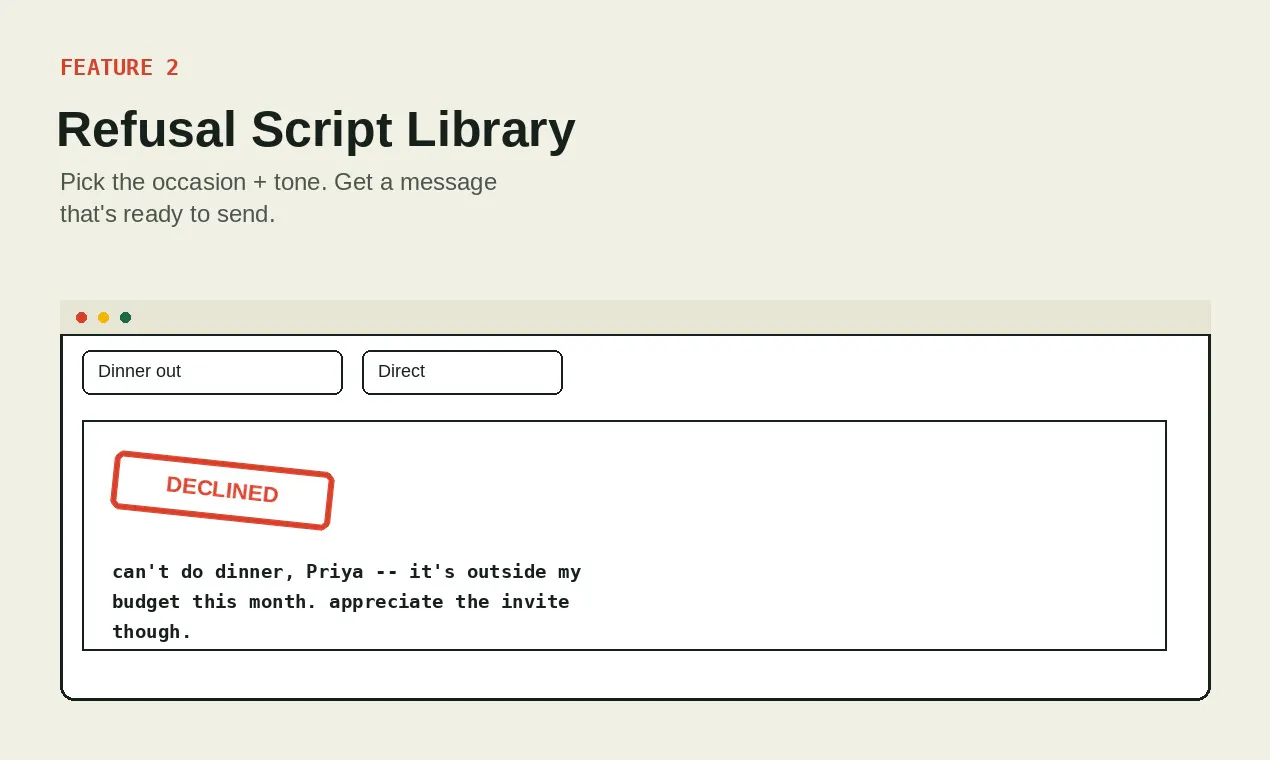Click the red DECLINED stamp
The image size is (1270, 760).
[x=222, y=490]
